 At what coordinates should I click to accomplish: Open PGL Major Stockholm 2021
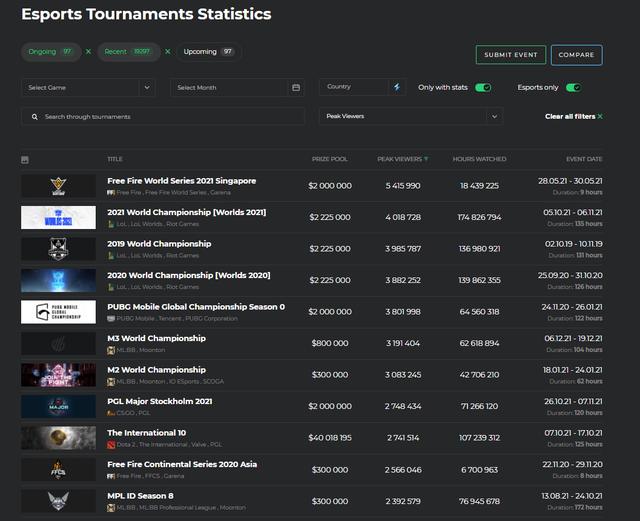pos(160,401)
